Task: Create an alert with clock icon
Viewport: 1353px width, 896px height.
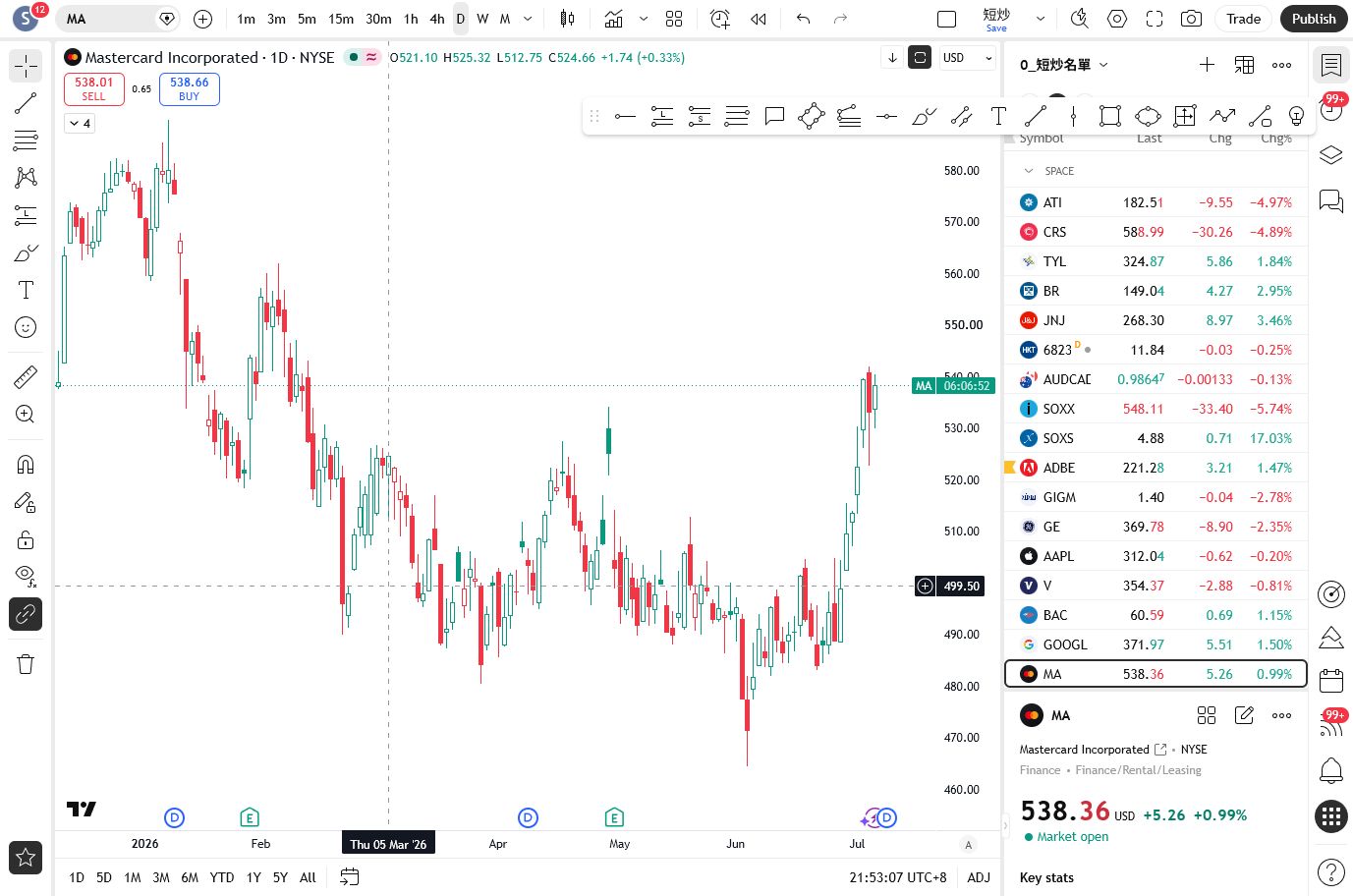Action: (719, 19)
